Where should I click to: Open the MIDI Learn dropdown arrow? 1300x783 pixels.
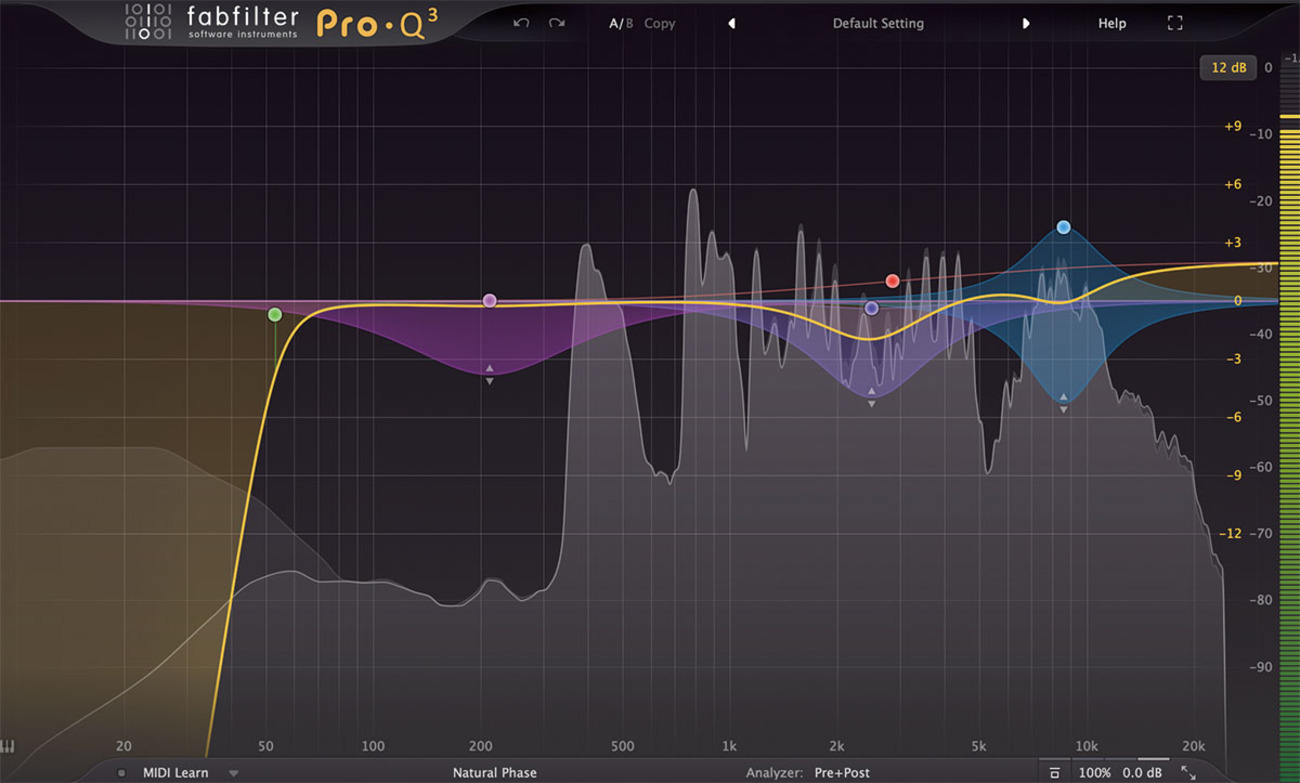(x=233, y=773)
